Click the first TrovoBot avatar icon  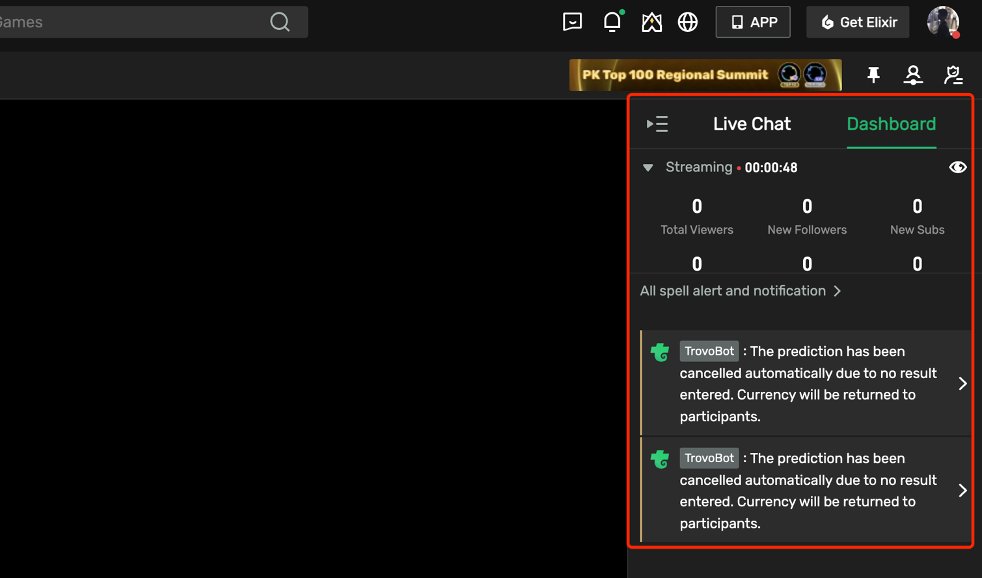pos(660,352)
